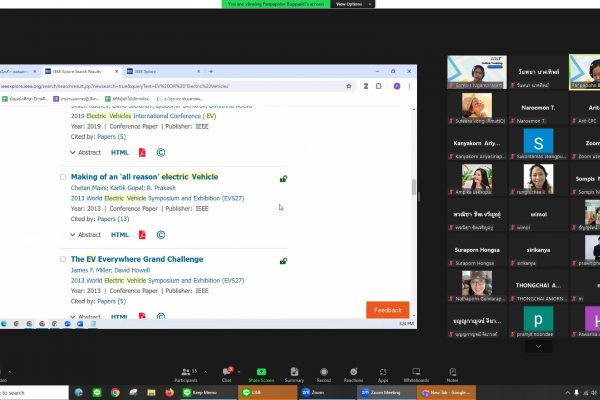This screenshot has width=600, height=400.
Task: Click copyright icon under the 2019 conference paper
Action: click(x=161, y=152)
